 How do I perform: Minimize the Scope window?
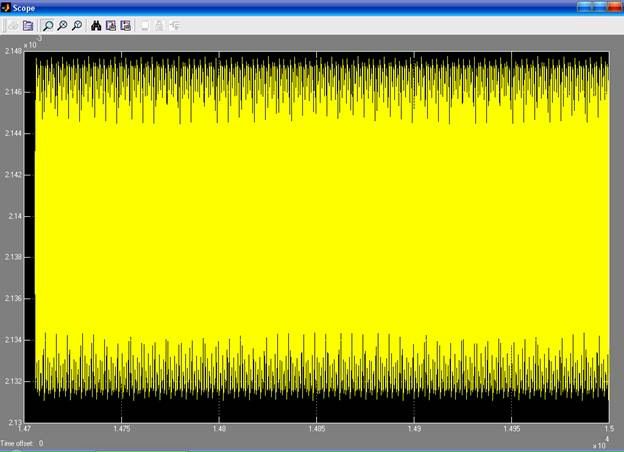[x=583, y=7]
